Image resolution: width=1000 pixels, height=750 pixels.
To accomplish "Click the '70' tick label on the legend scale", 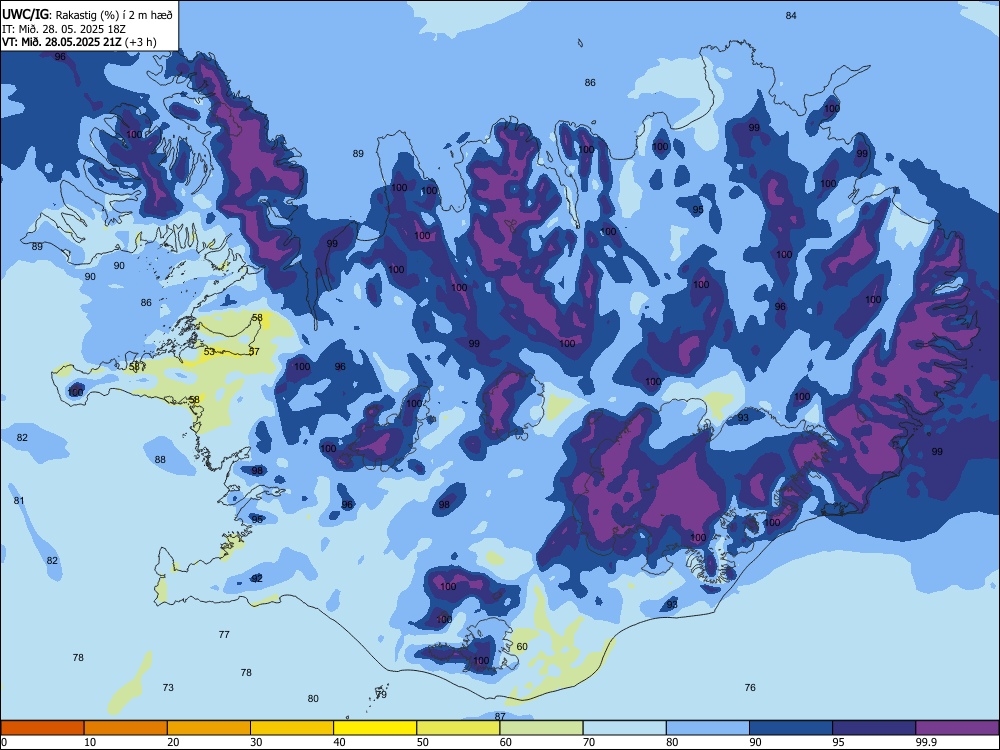I will (x=589, y=742).
